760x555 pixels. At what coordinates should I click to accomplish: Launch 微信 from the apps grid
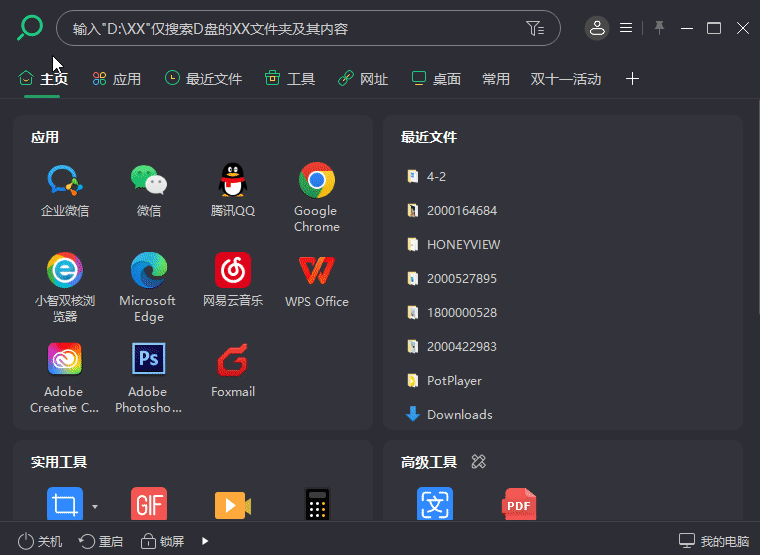149,180
